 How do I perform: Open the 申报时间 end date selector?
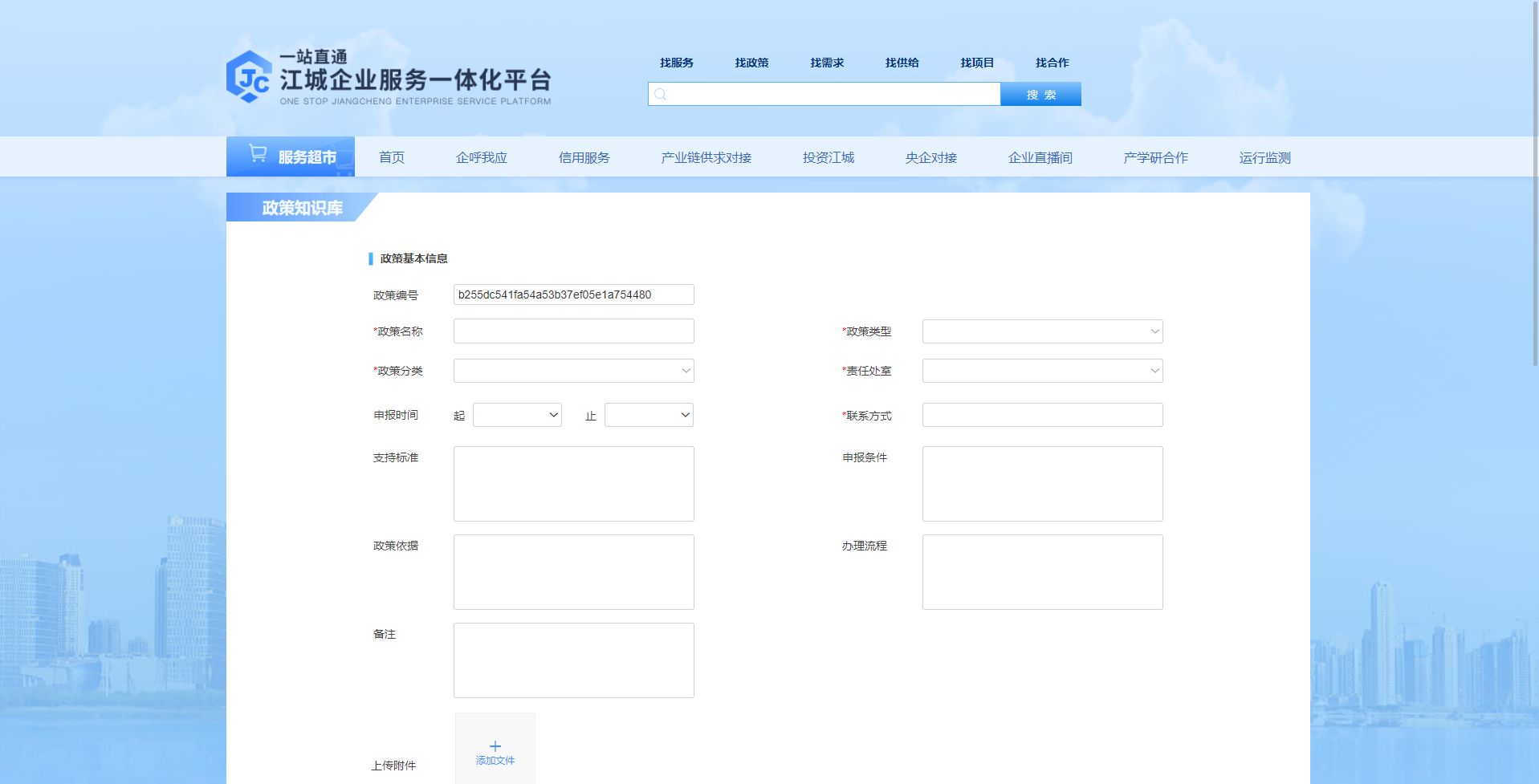click(x=649, y=415)
